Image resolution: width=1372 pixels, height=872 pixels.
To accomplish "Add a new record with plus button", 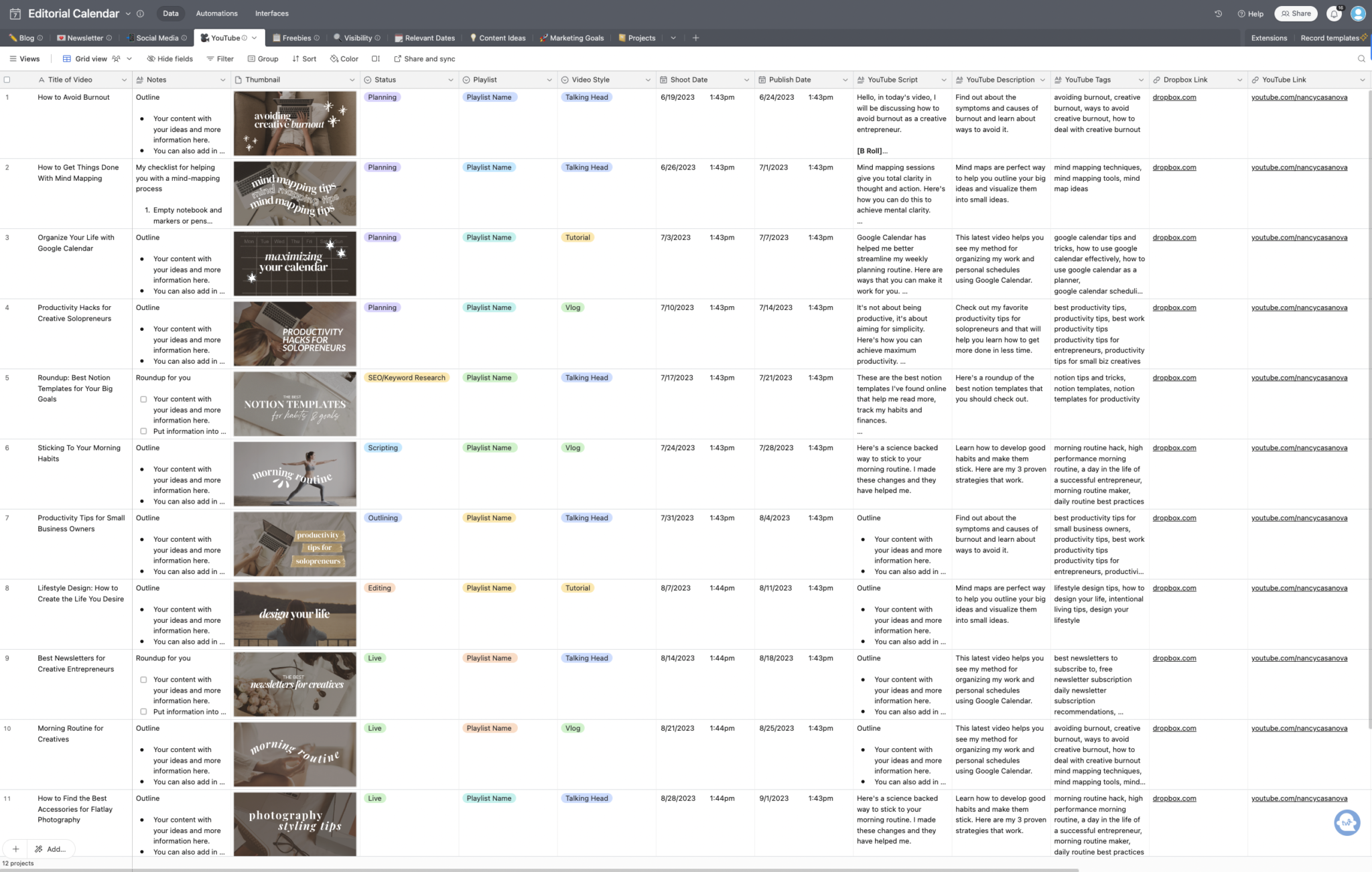I will click(15, 849).
